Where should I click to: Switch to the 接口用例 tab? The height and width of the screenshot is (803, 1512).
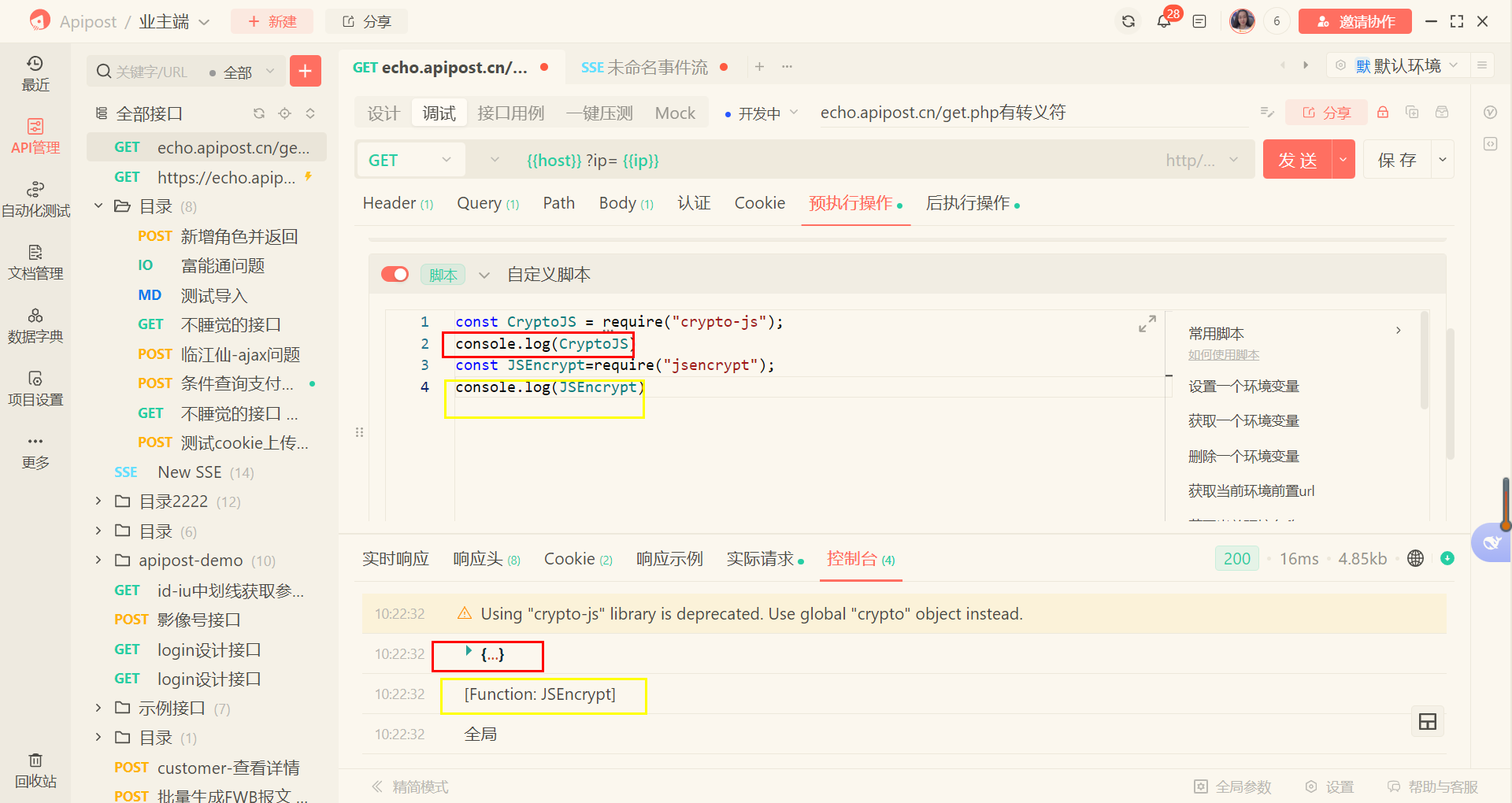[510, 113]
